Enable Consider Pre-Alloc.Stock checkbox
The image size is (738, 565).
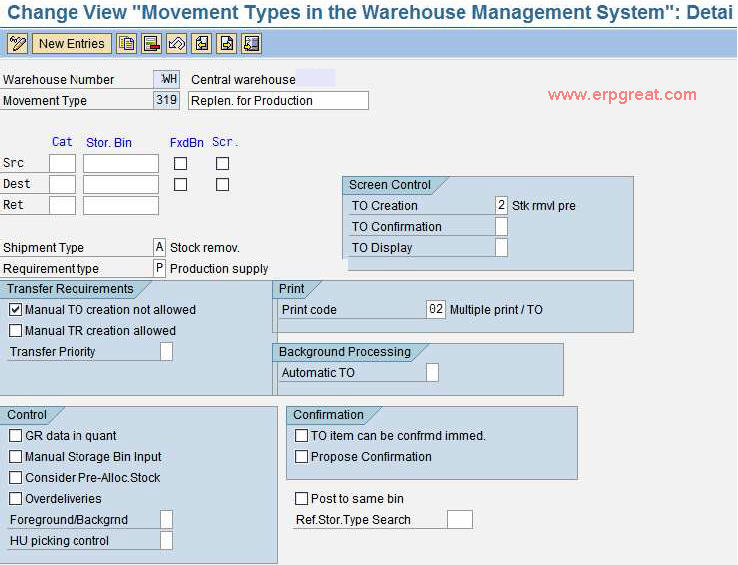point(16,477)
